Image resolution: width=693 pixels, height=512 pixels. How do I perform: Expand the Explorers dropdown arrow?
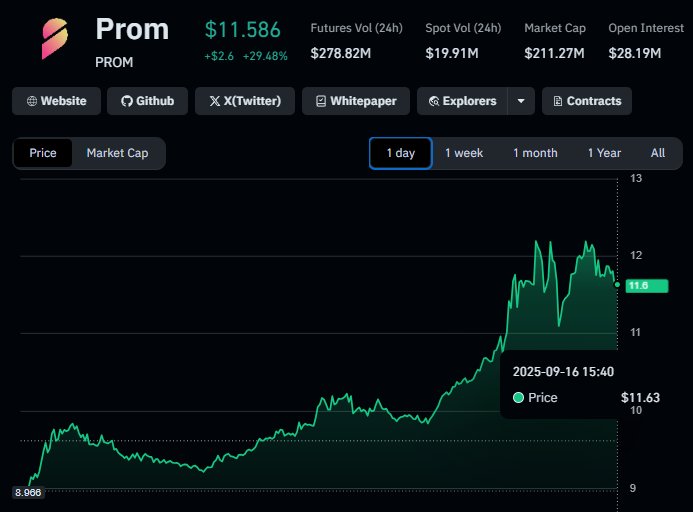tap(520, 101)
